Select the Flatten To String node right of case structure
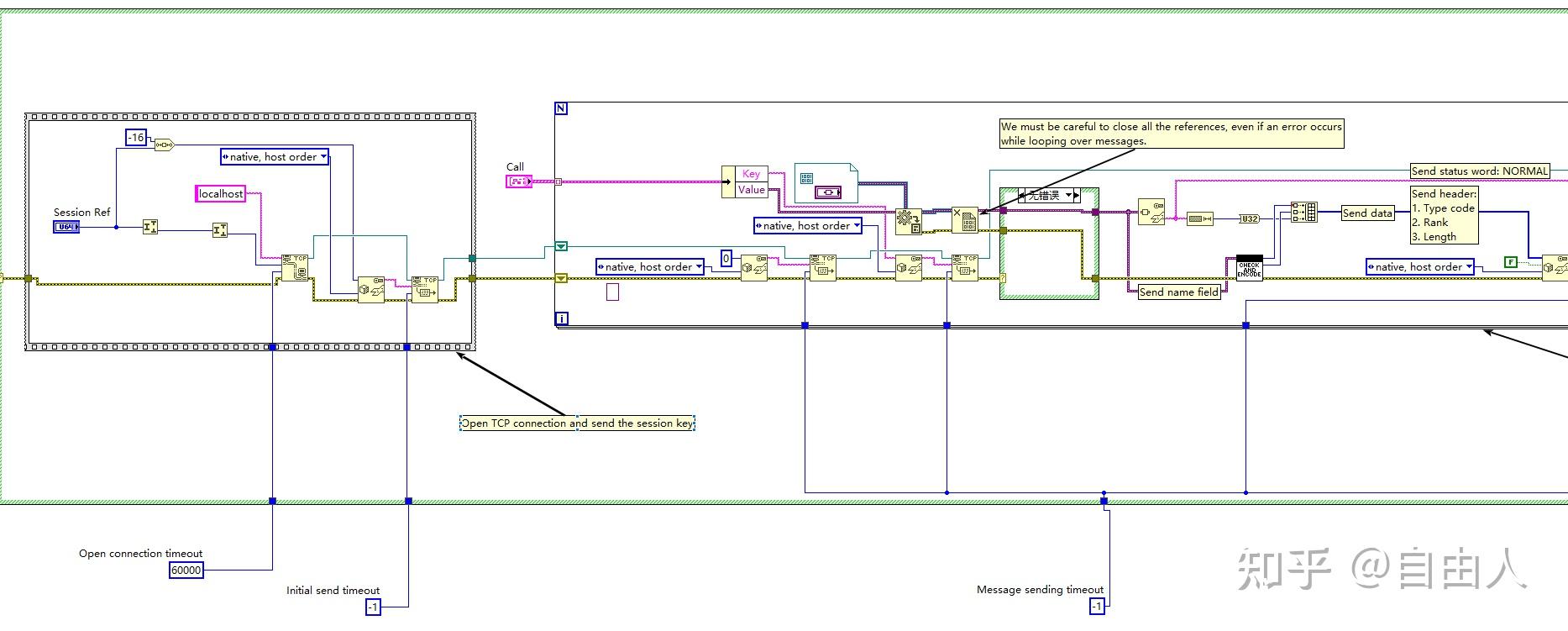 pos(1151,212)
